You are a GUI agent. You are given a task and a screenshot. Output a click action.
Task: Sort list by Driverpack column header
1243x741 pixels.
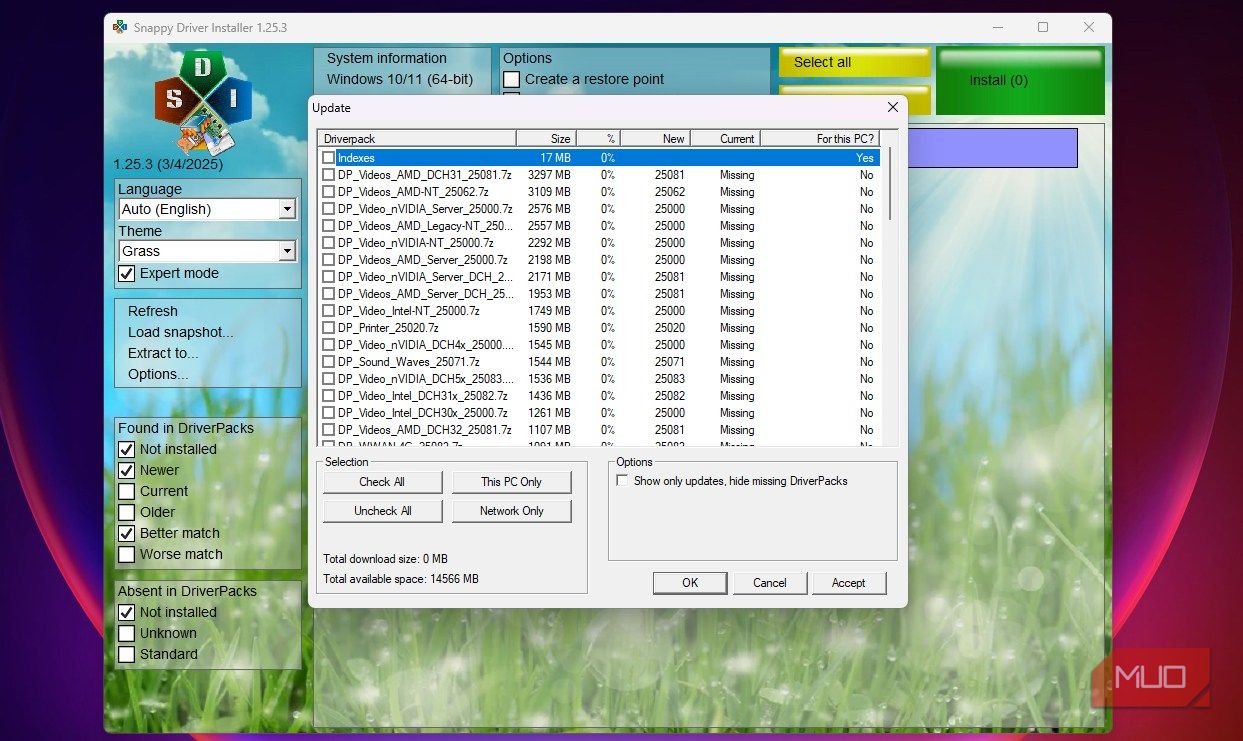pos(417,139)
